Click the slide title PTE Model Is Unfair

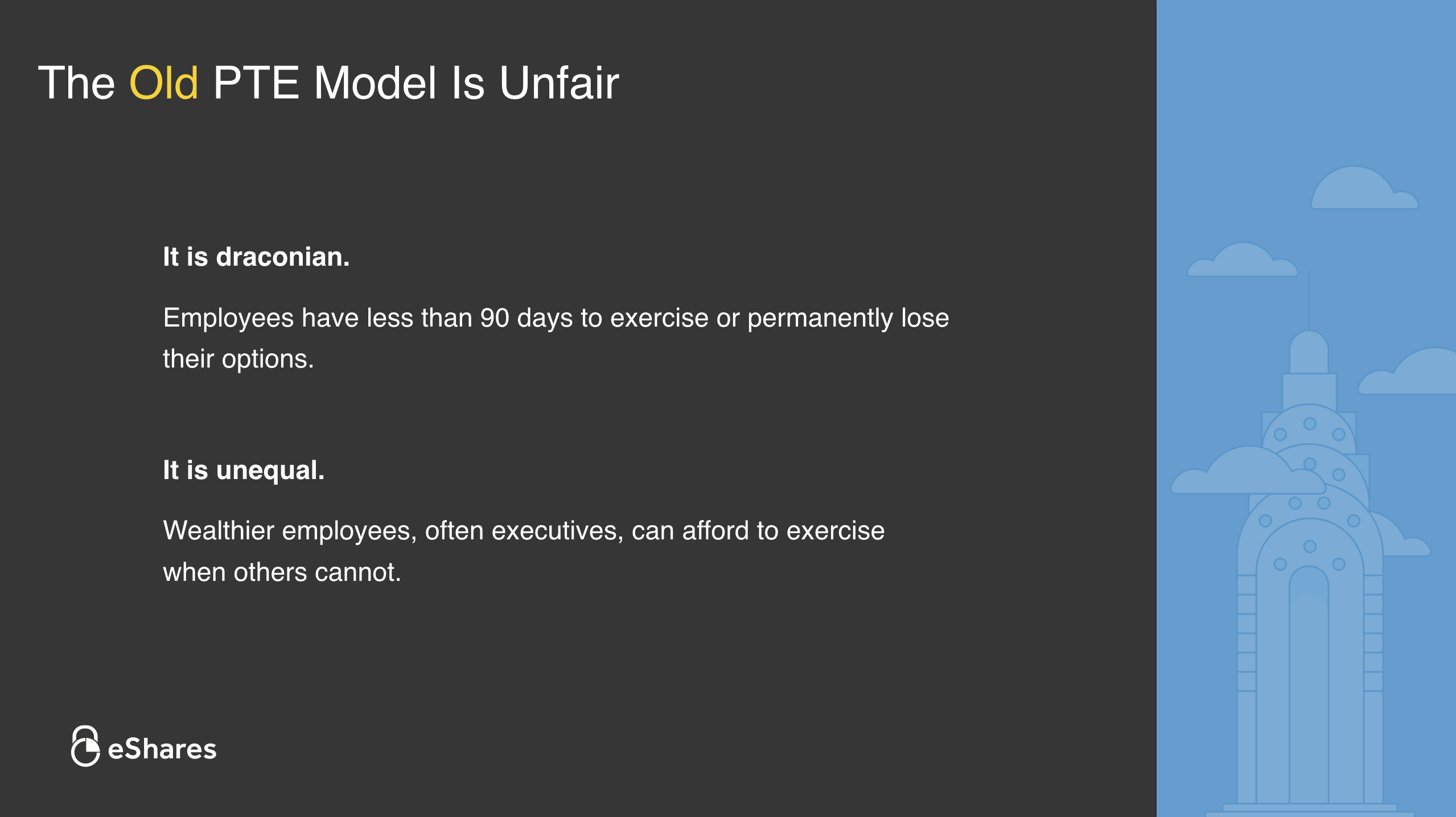pos(416,83)
